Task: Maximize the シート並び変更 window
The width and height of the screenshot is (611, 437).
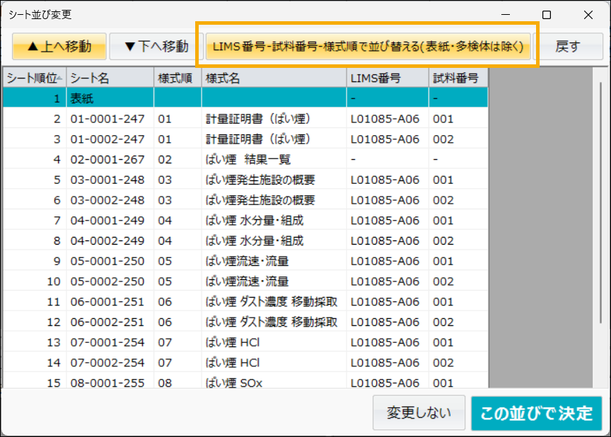Action: pos(547,15)
